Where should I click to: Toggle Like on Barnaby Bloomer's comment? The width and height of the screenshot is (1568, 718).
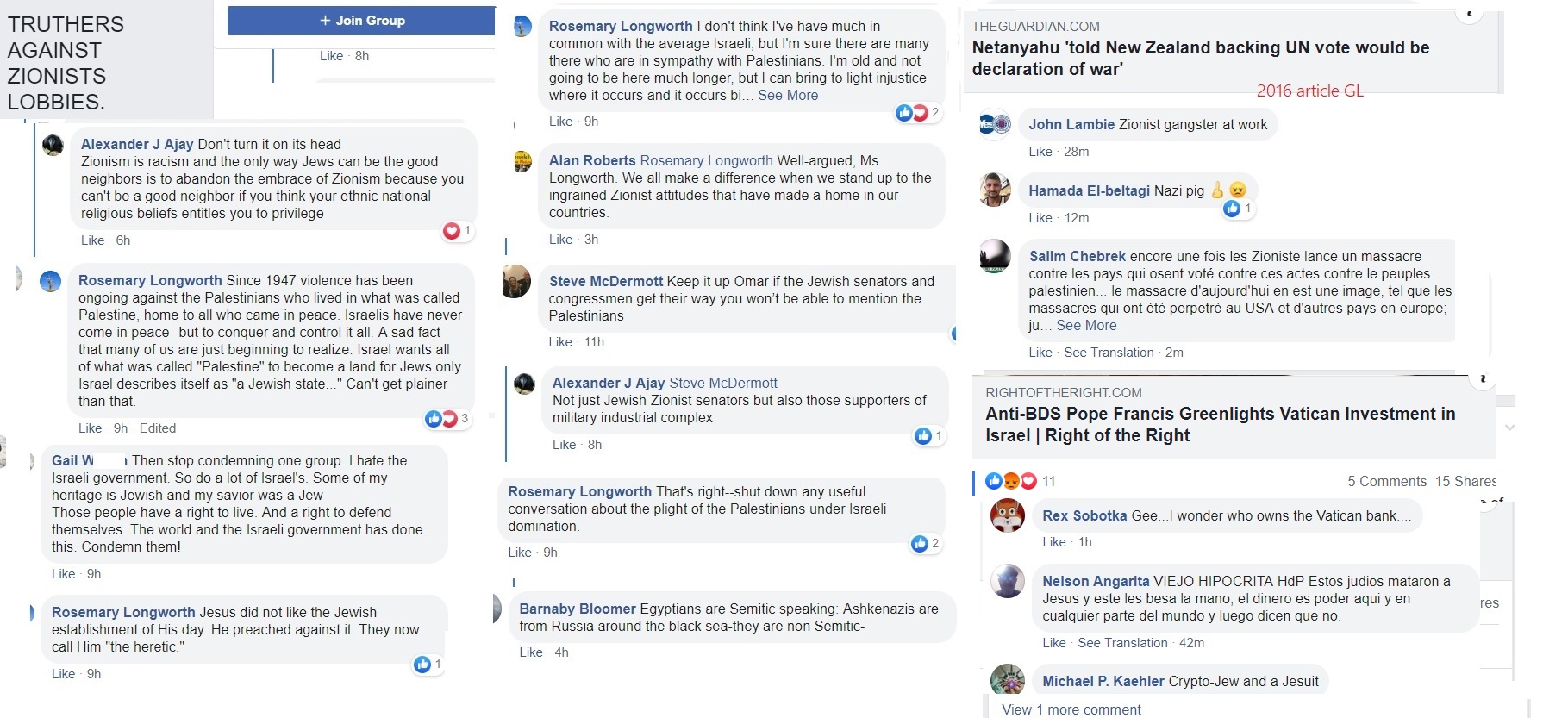click(x=531, y=652)
